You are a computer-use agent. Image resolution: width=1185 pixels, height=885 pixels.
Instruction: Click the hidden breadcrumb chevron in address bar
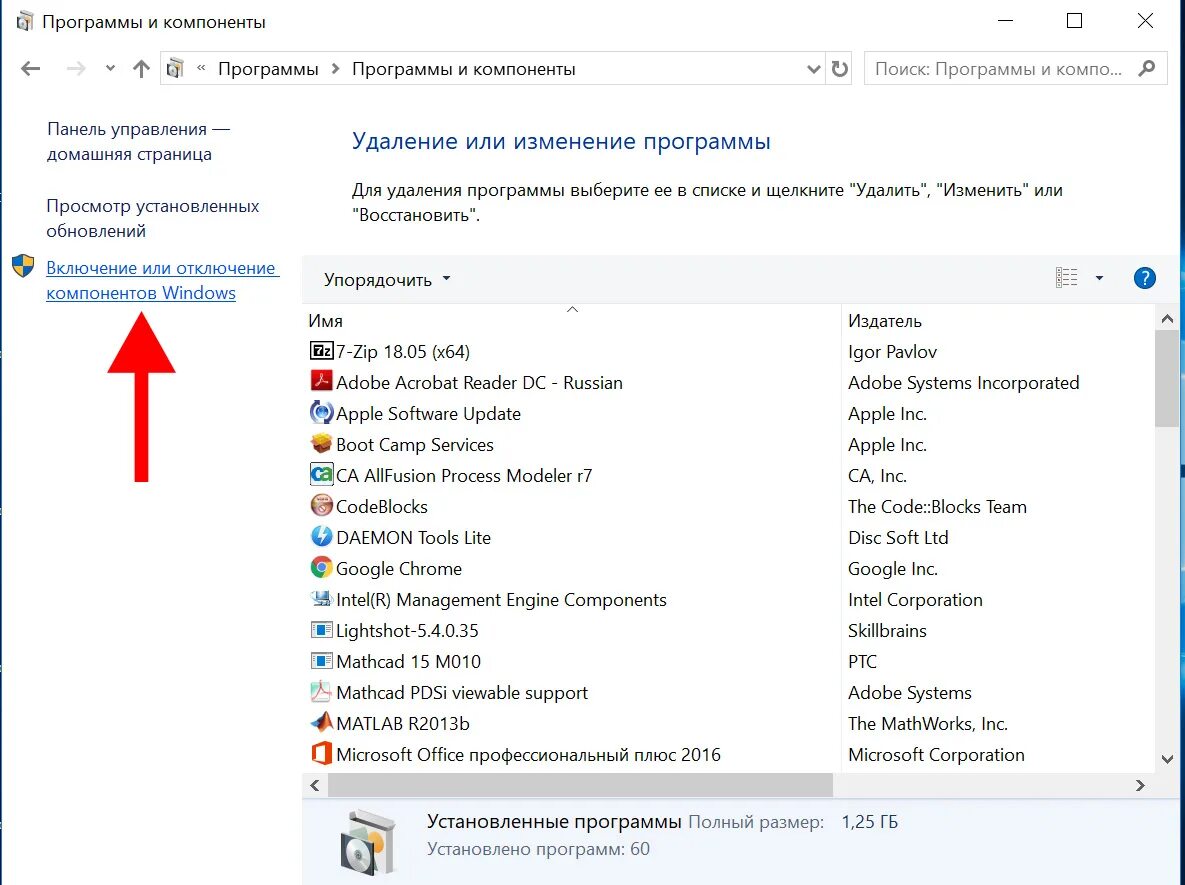tap(201, 69)
